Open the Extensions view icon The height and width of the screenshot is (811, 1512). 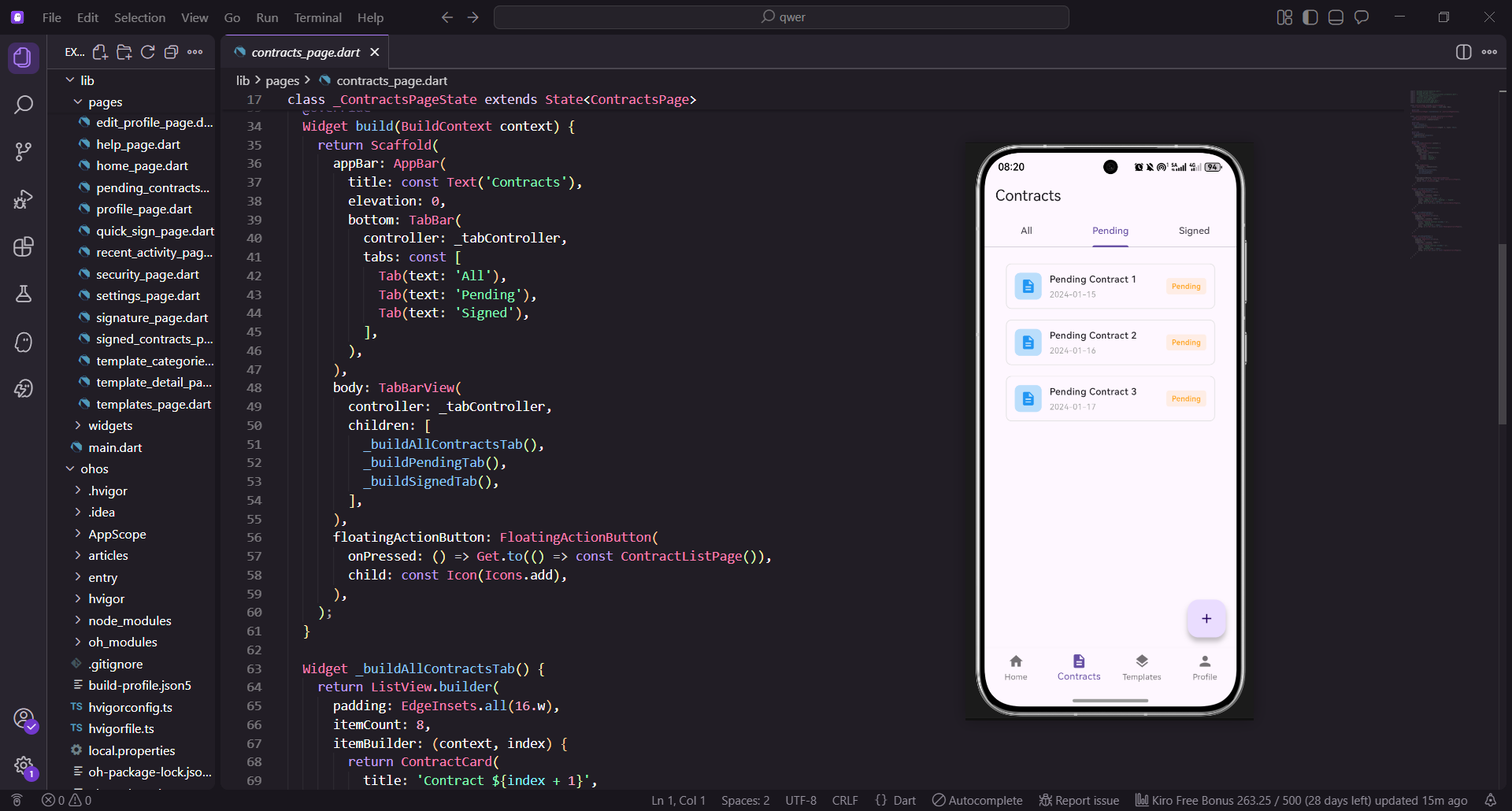[24, 246]
